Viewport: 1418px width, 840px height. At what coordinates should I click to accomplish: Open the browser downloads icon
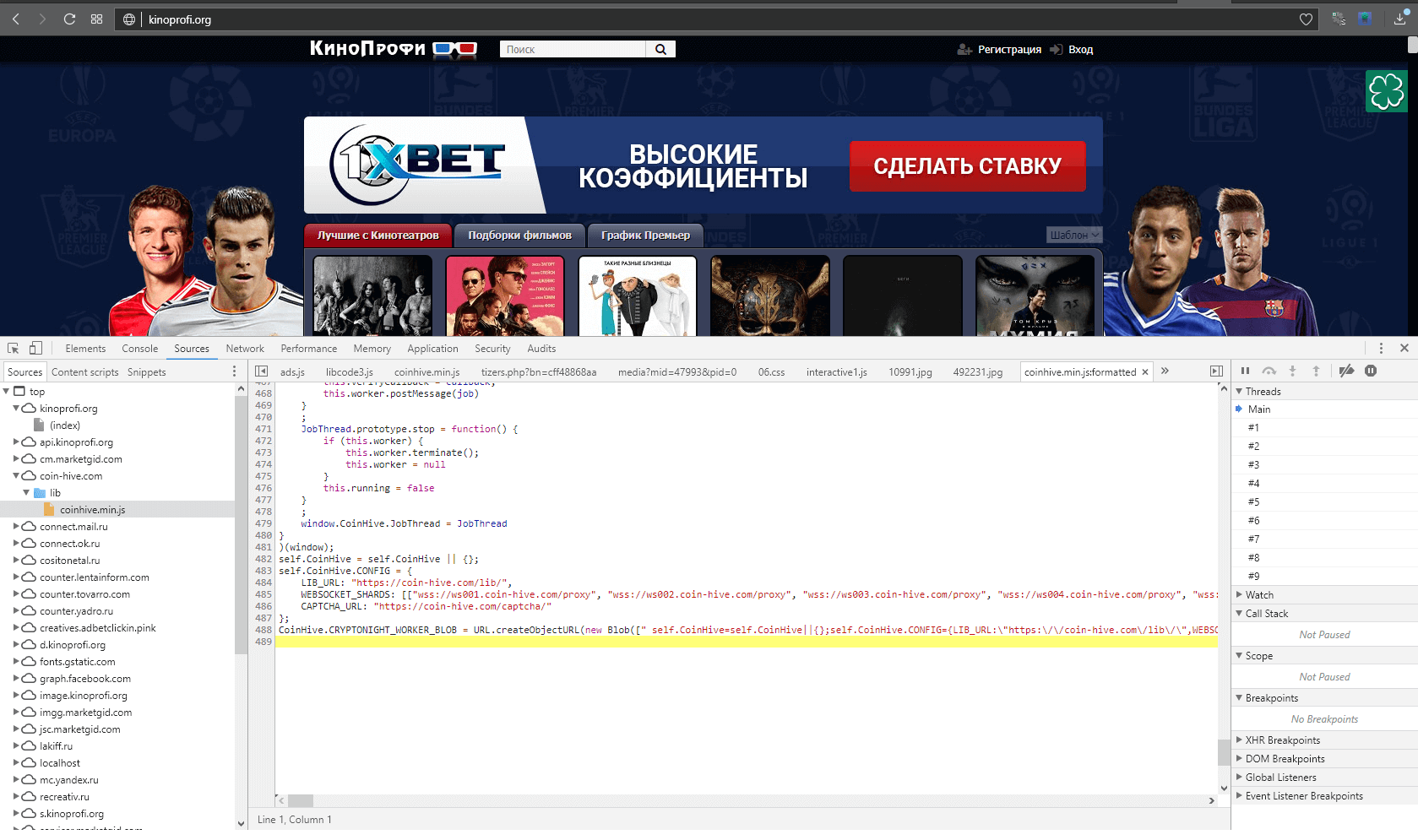(x=1399, y=19)
